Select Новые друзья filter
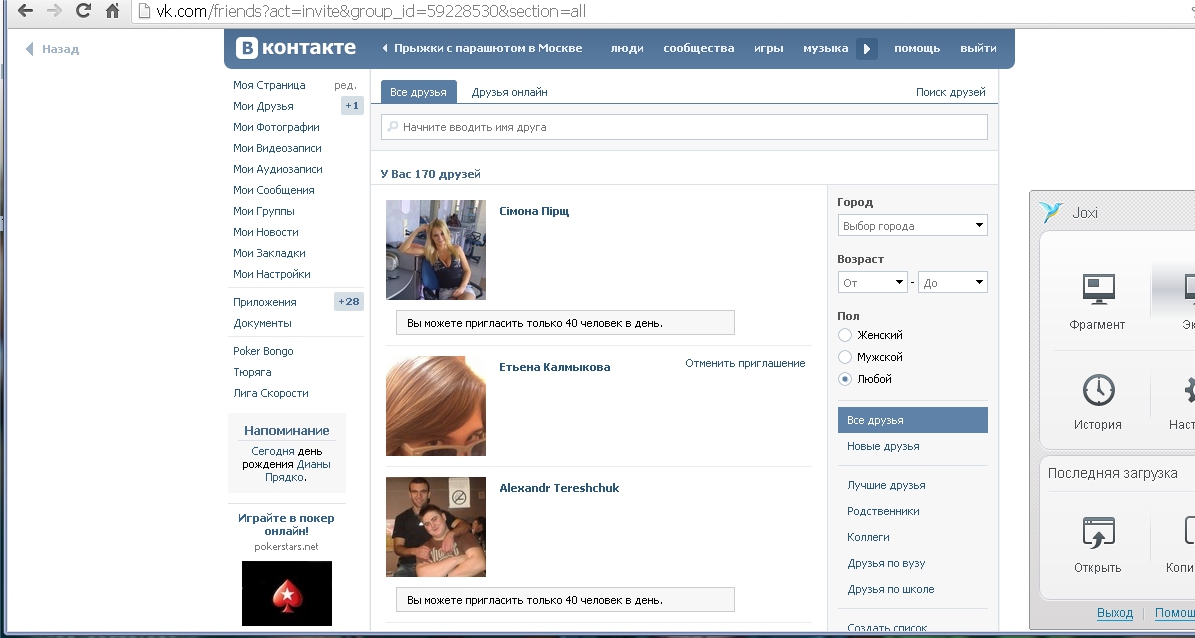 tap(883, 446)
